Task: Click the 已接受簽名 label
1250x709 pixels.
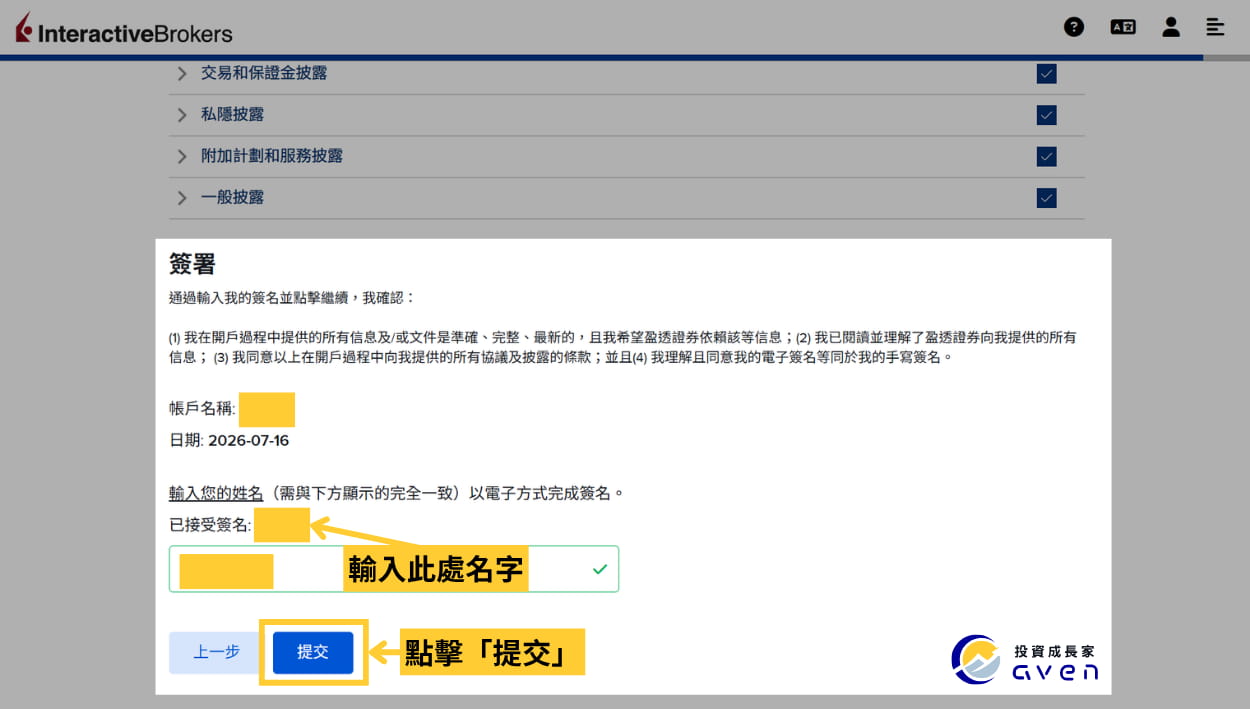Action: (x=210, y=525)
